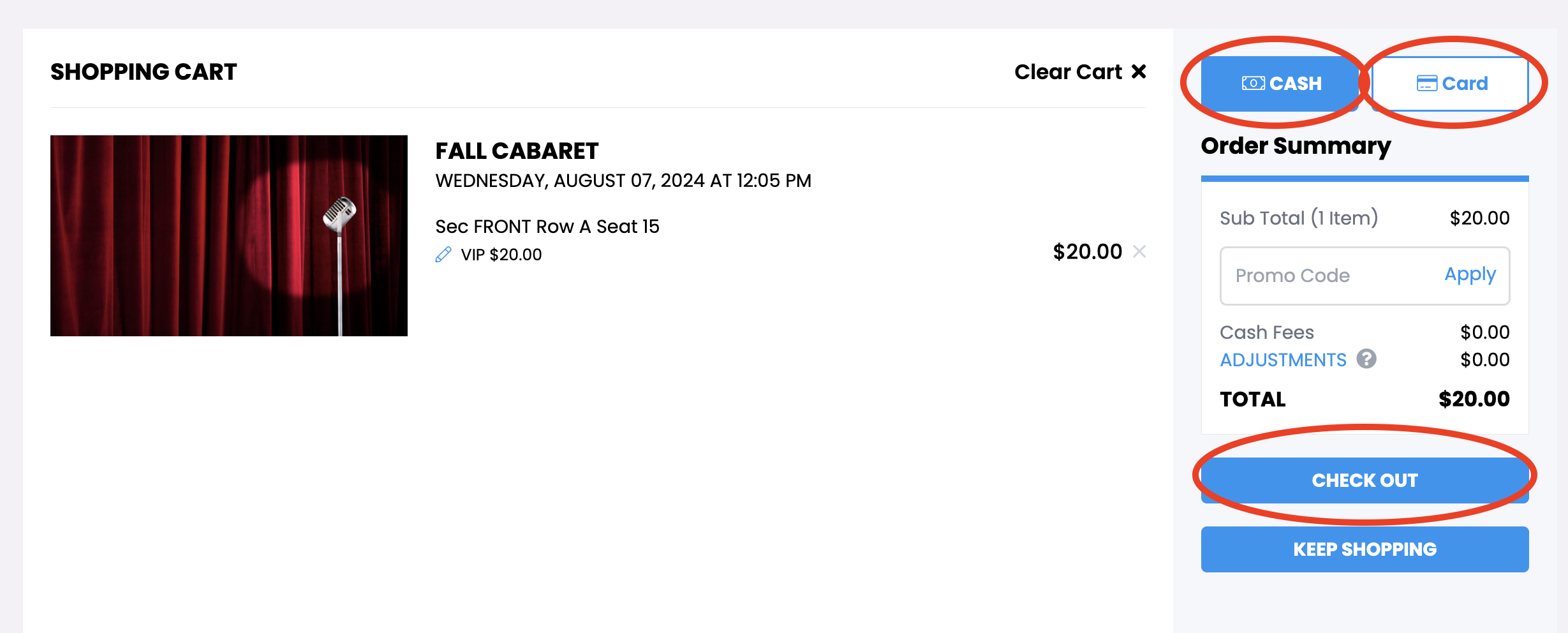Click the TOTAL $20.00 amount
This screenshot has height=633, width=1568.
point(1474,399)
